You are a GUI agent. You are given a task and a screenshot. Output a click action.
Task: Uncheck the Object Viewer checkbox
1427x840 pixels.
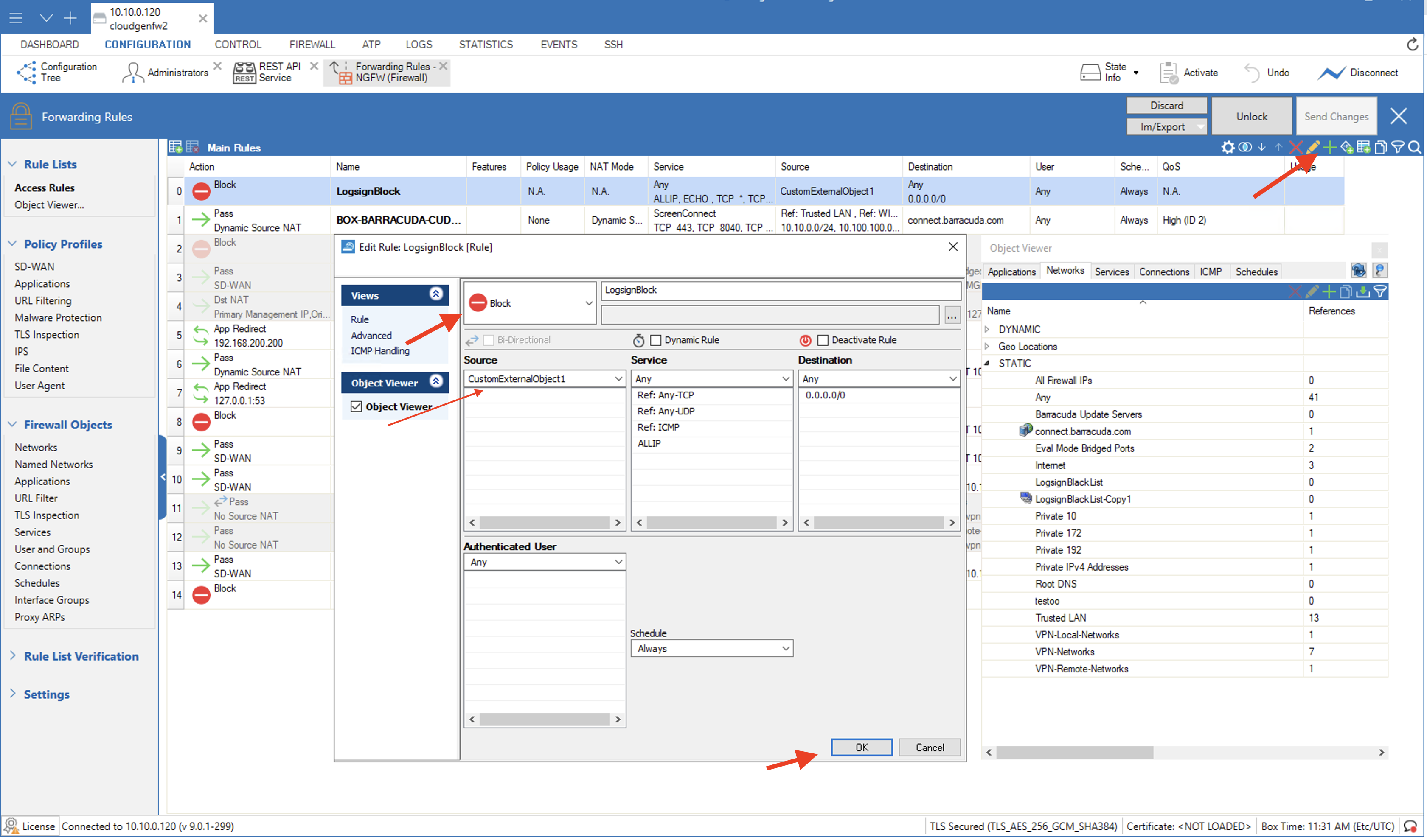[x=356, y=406]
